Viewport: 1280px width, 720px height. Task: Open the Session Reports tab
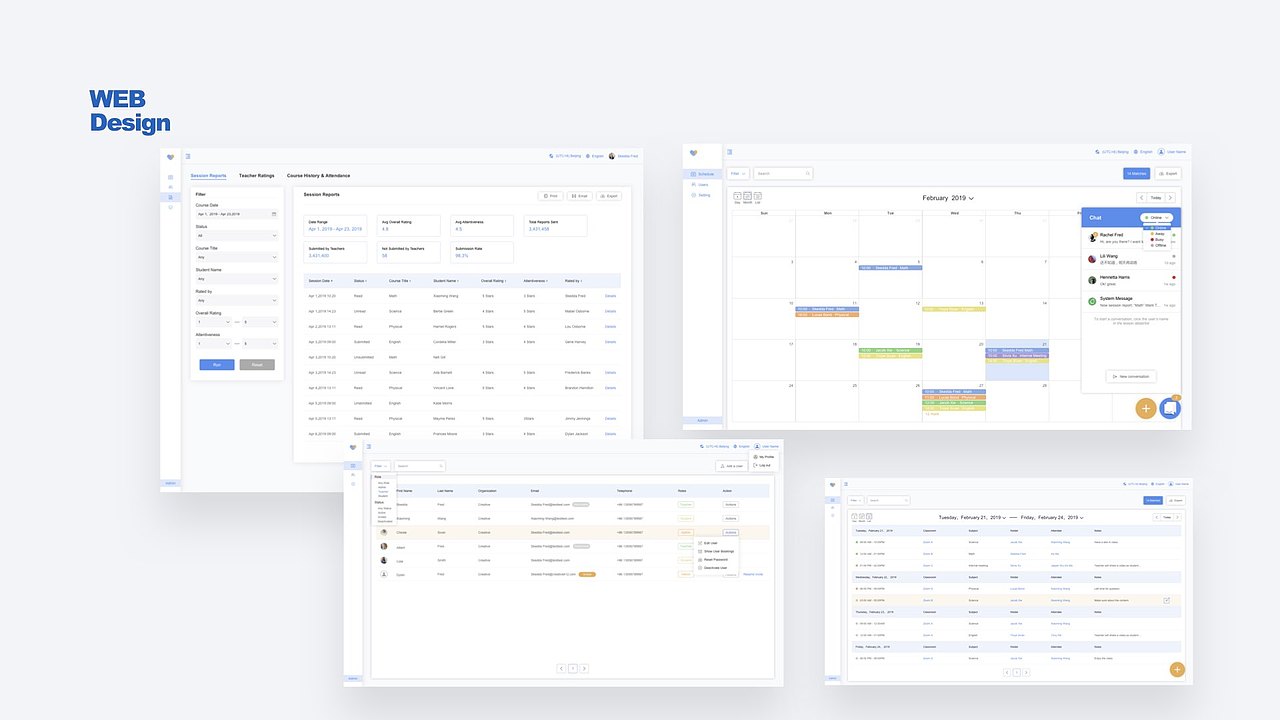[208, 176]
